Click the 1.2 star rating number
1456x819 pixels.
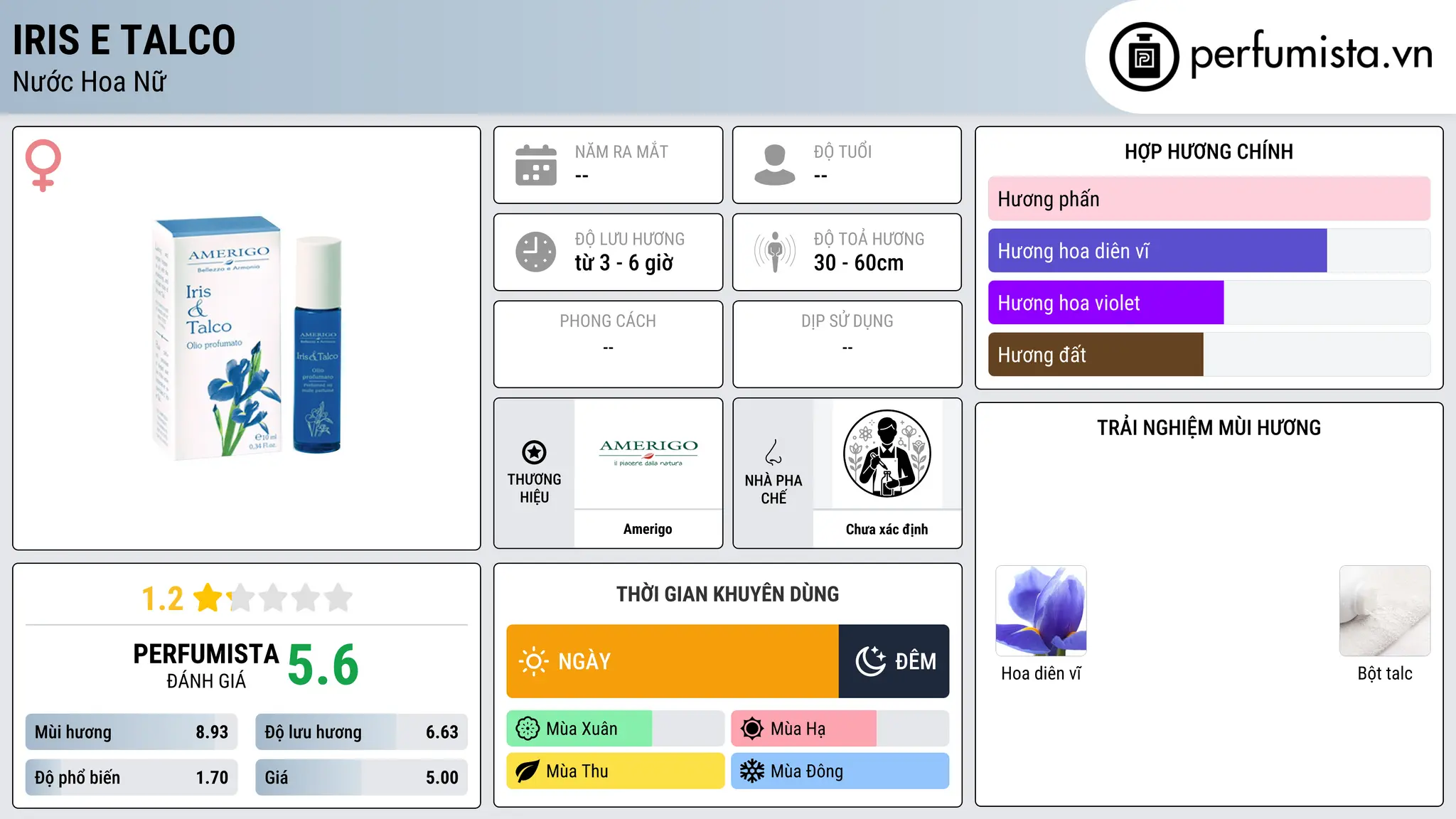point(163,599)
